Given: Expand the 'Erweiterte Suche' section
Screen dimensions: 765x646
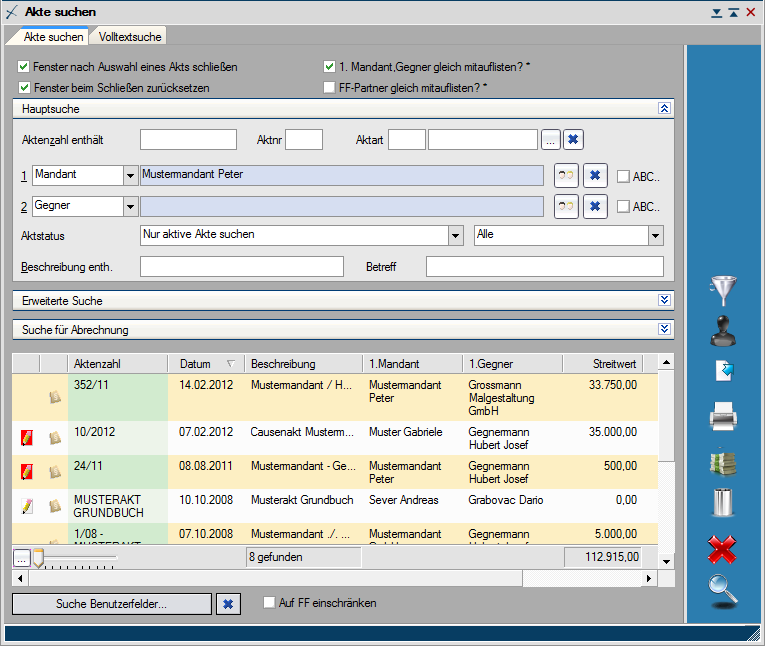Looking at the screenshot, I should pos(664,300).
